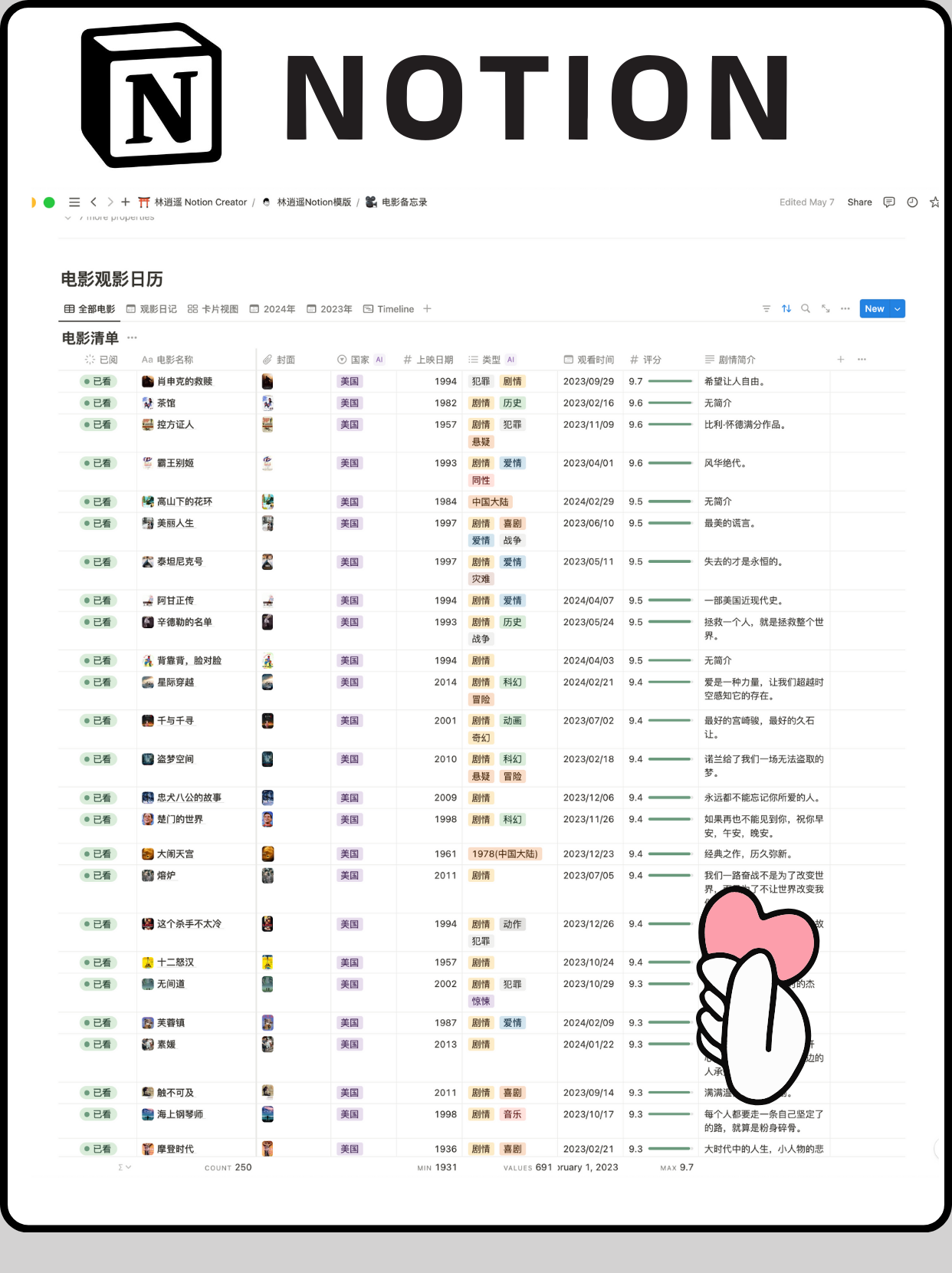952x1273 pixels.
Task: Open dropdown arrow on New button
Action: (x=898, y=309)
